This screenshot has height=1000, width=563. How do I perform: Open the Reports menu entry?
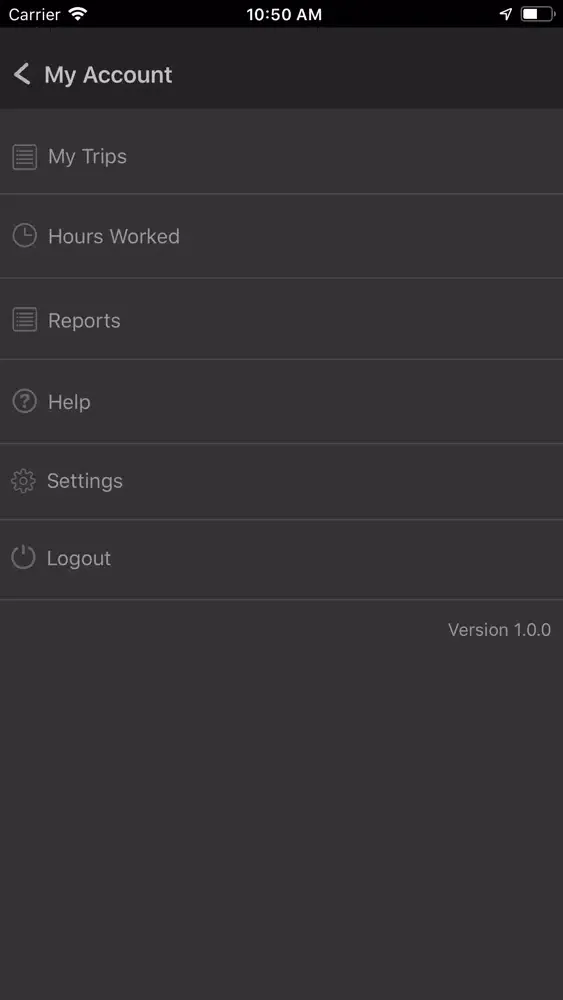tap(281, 319)
